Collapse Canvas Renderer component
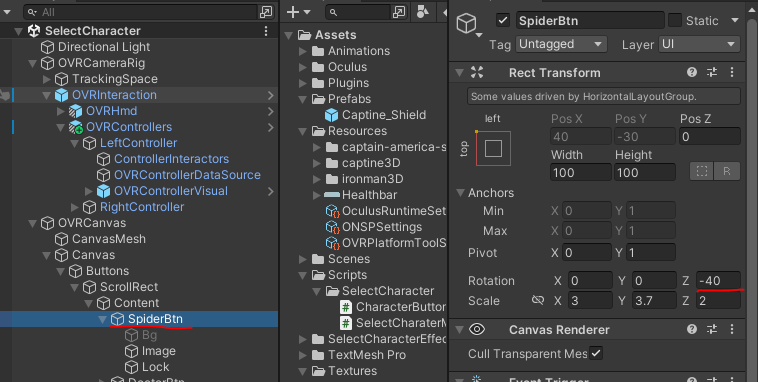 460,330
